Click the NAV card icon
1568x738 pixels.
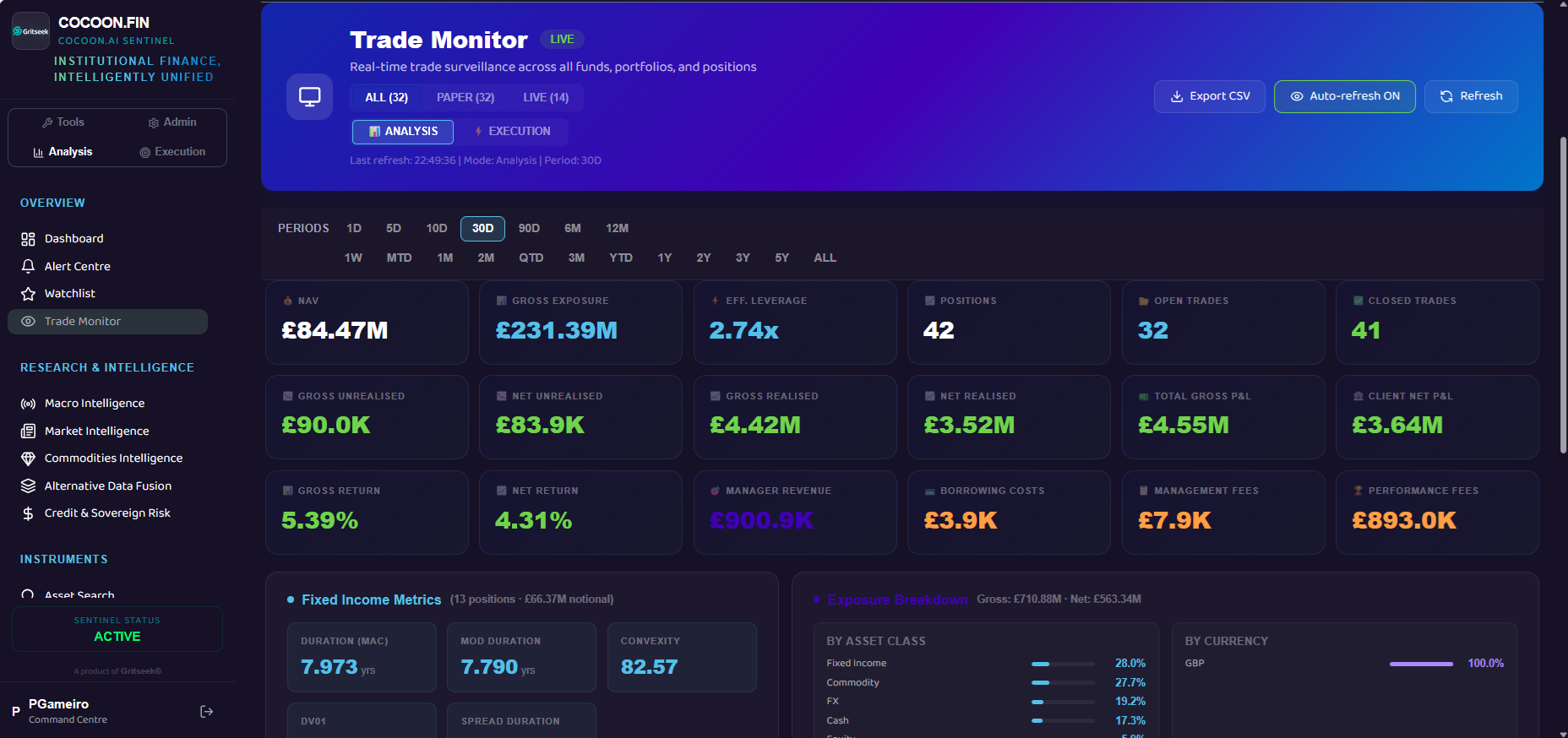[288, 301]
